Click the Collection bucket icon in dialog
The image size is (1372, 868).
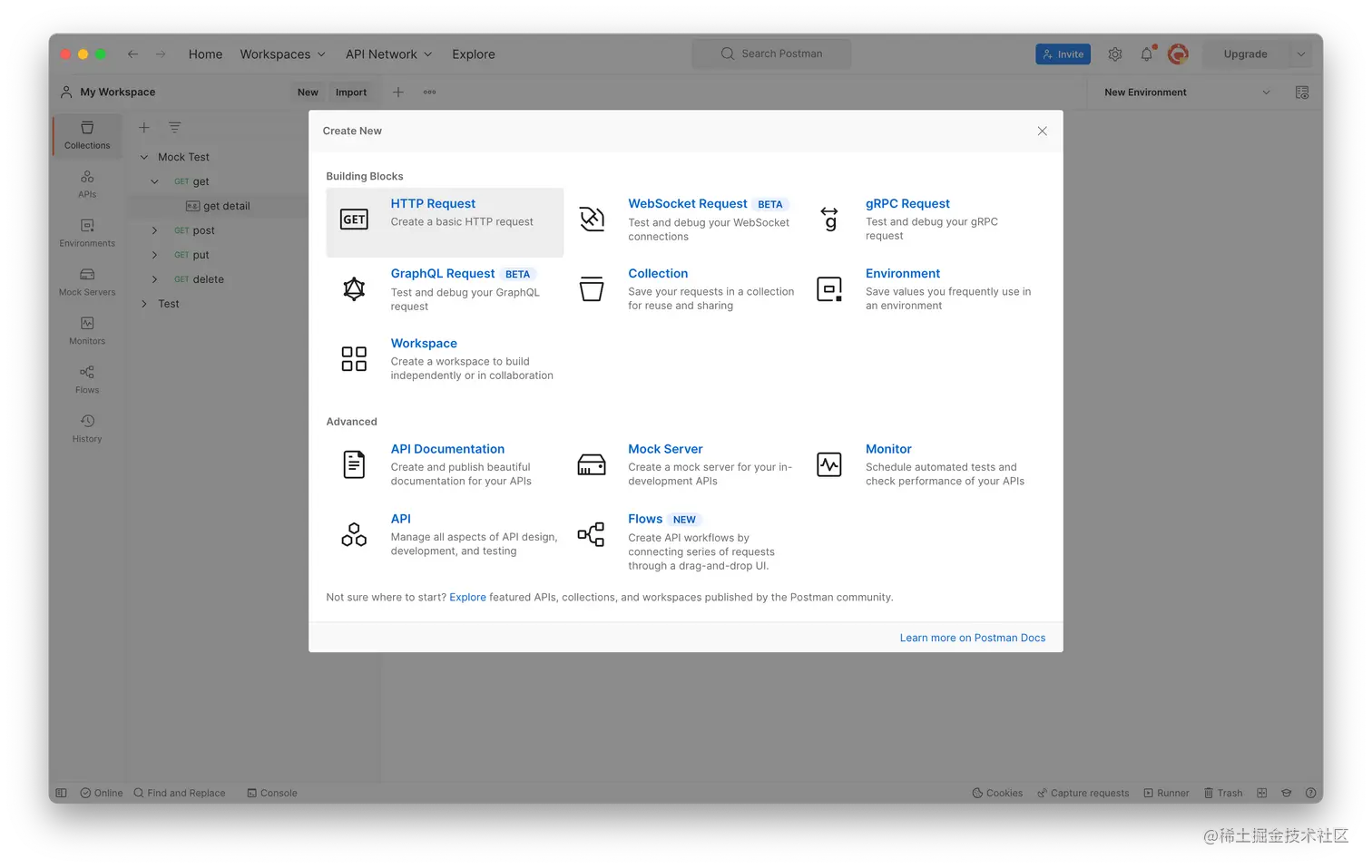click(592, 288)
